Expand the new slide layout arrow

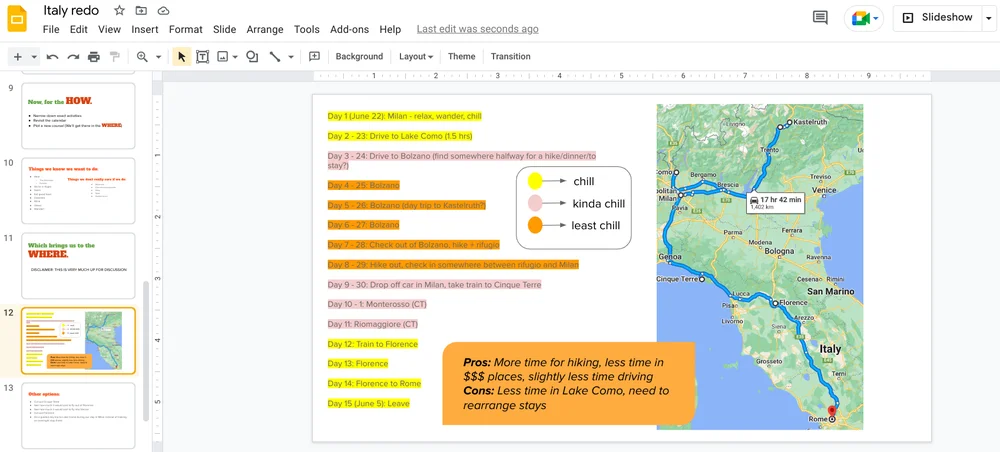[34, 57]
